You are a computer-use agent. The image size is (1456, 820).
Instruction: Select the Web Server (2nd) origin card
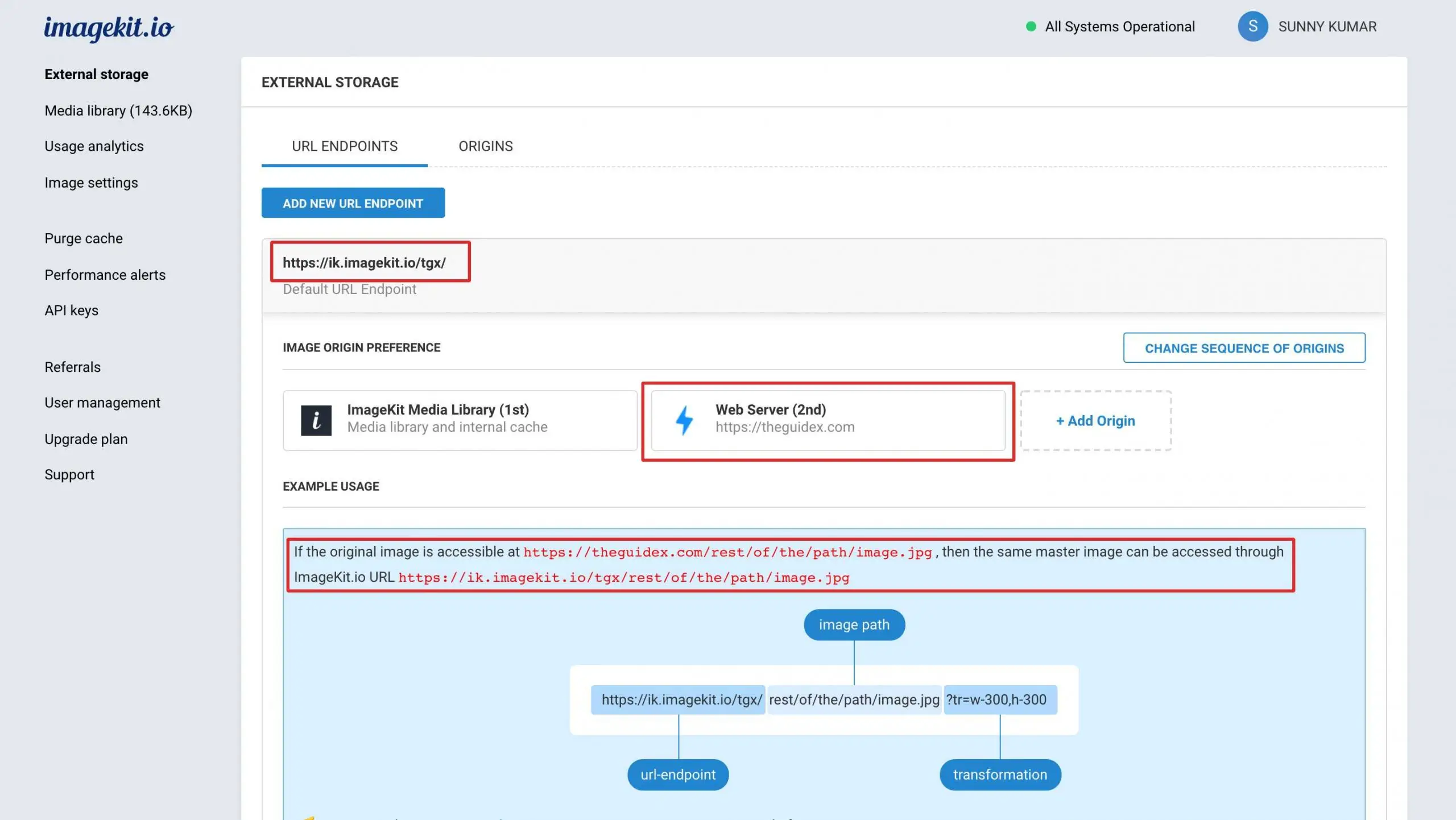tap(828, 421)
